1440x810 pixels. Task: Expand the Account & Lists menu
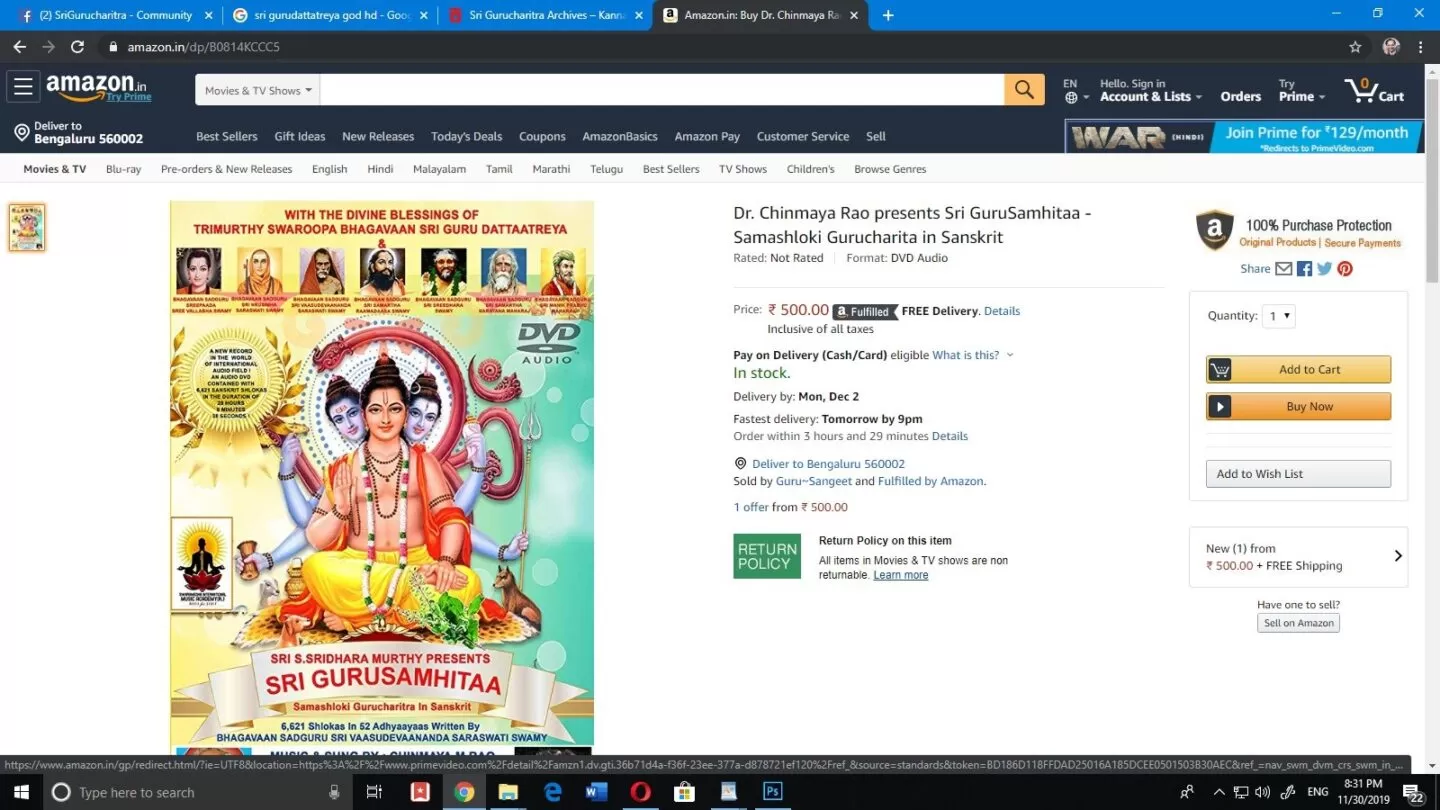pos(1151,90)
